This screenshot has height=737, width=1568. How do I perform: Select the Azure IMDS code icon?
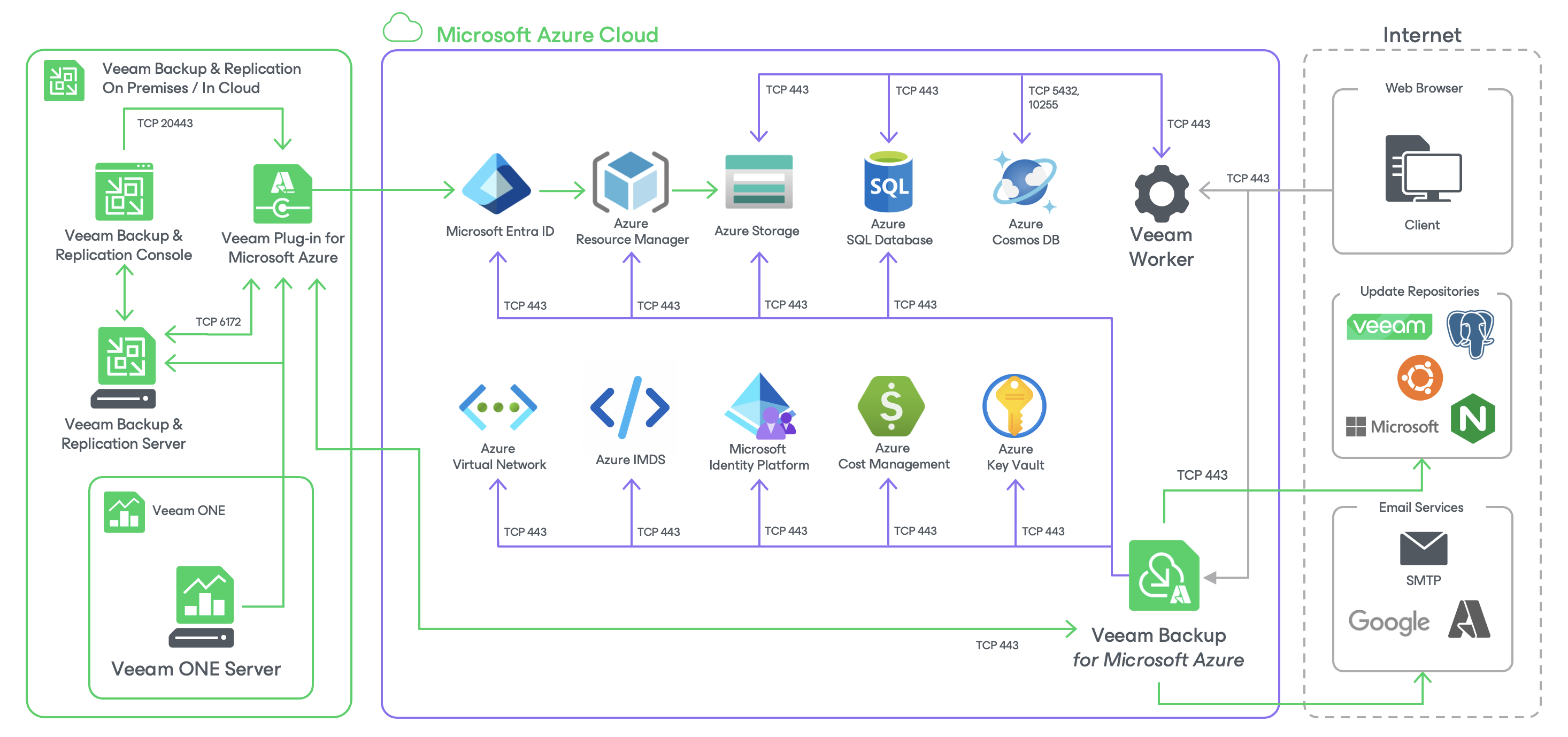630,407
